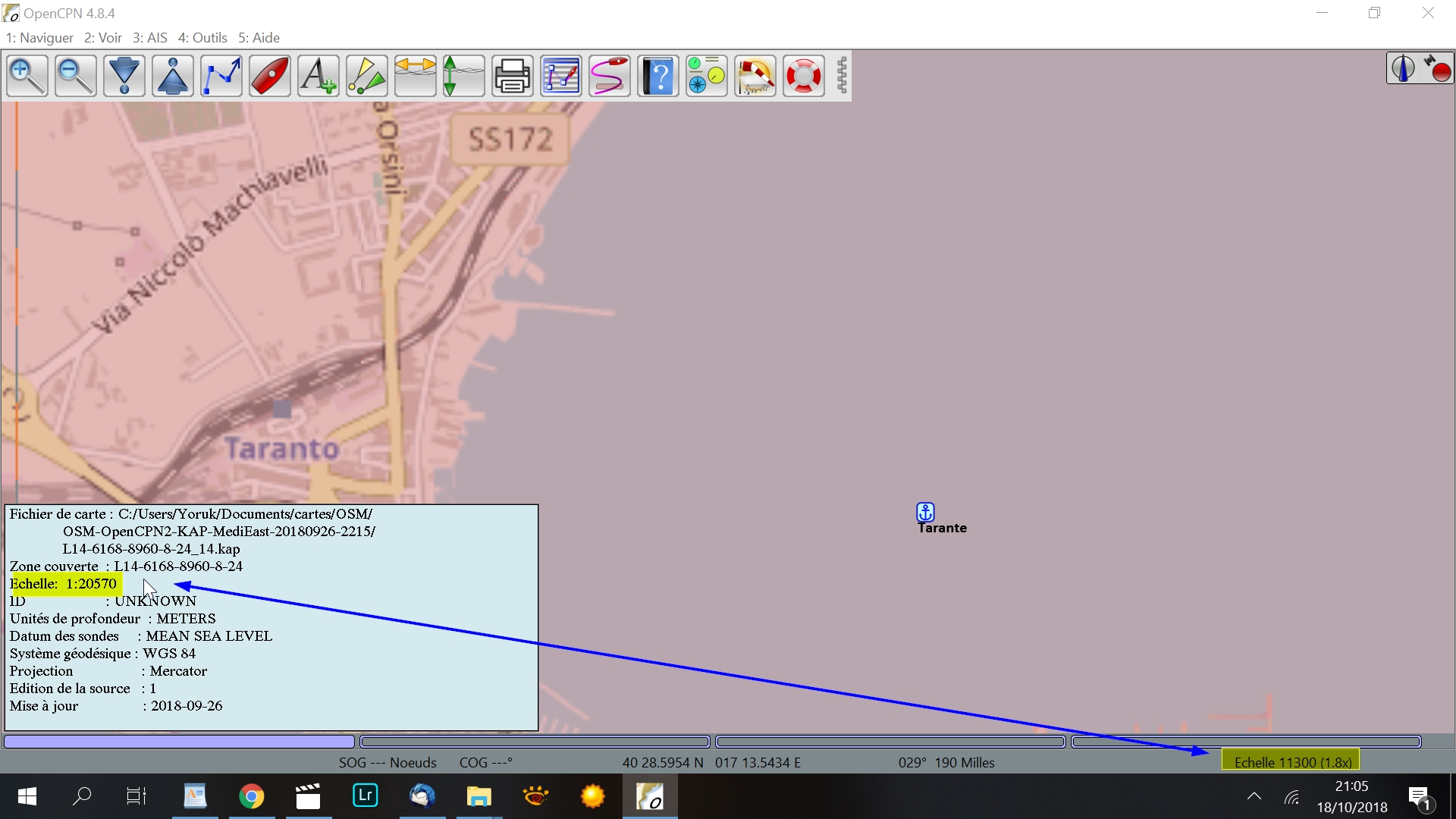The width and height of the screenshot is (1456, 819).
Task: Open Windows search
Action: click(82, 796)
